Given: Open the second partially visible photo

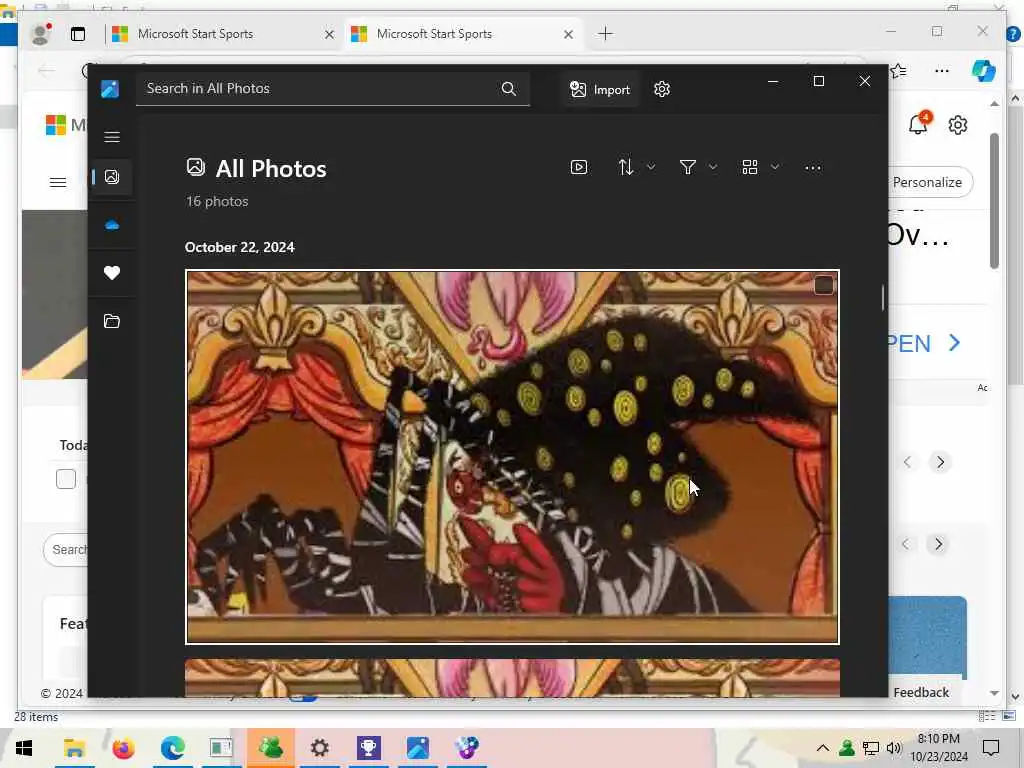Looking at the screenshot, I should tap(512, 677).
